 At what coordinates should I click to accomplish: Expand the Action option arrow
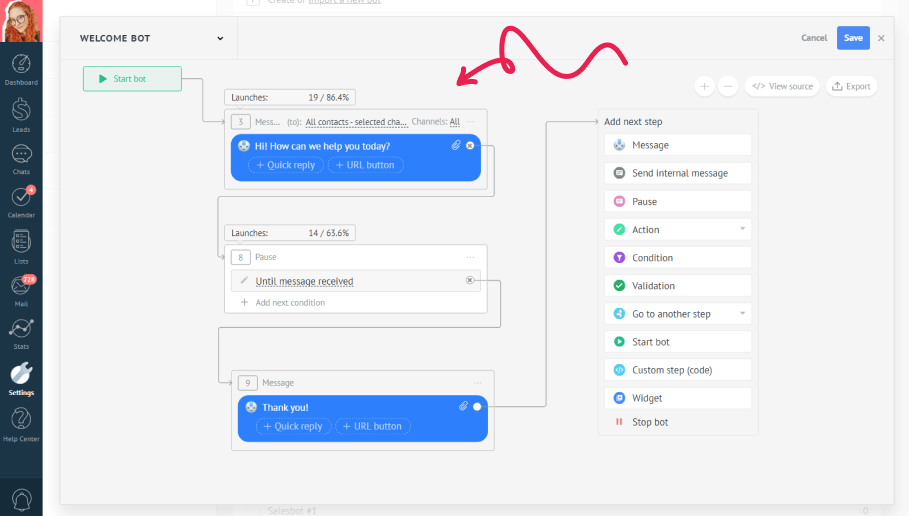(743, 229)
